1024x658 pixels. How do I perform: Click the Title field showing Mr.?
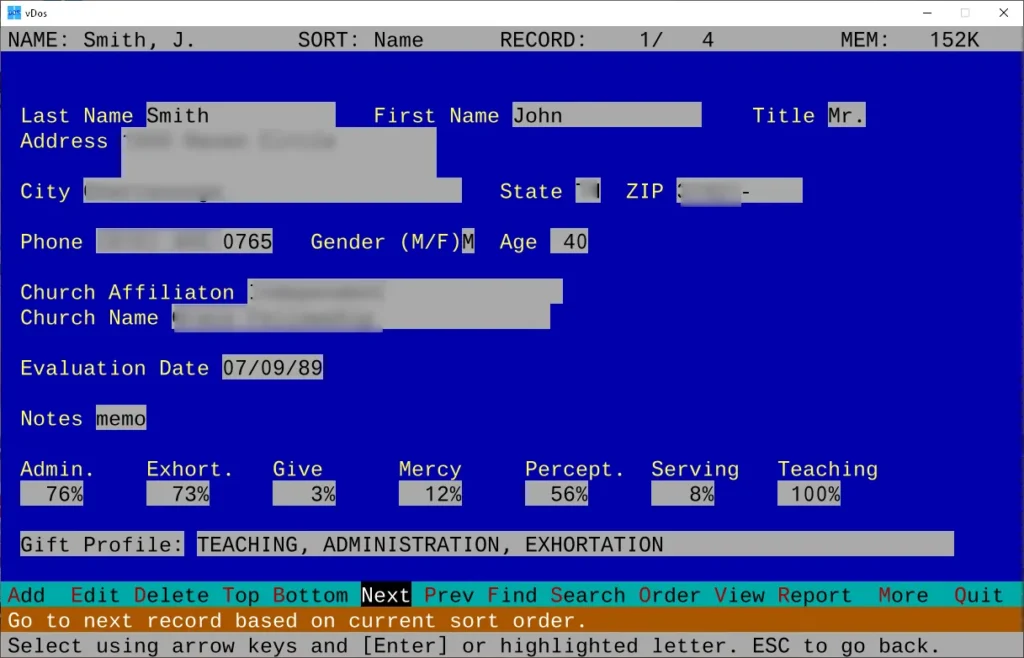pos(846,115)
